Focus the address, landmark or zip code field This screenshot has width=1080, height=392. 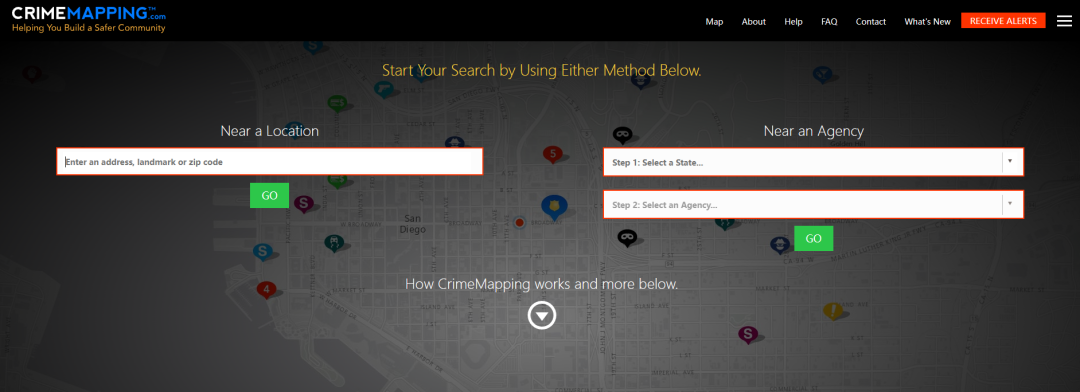[269, 162]
